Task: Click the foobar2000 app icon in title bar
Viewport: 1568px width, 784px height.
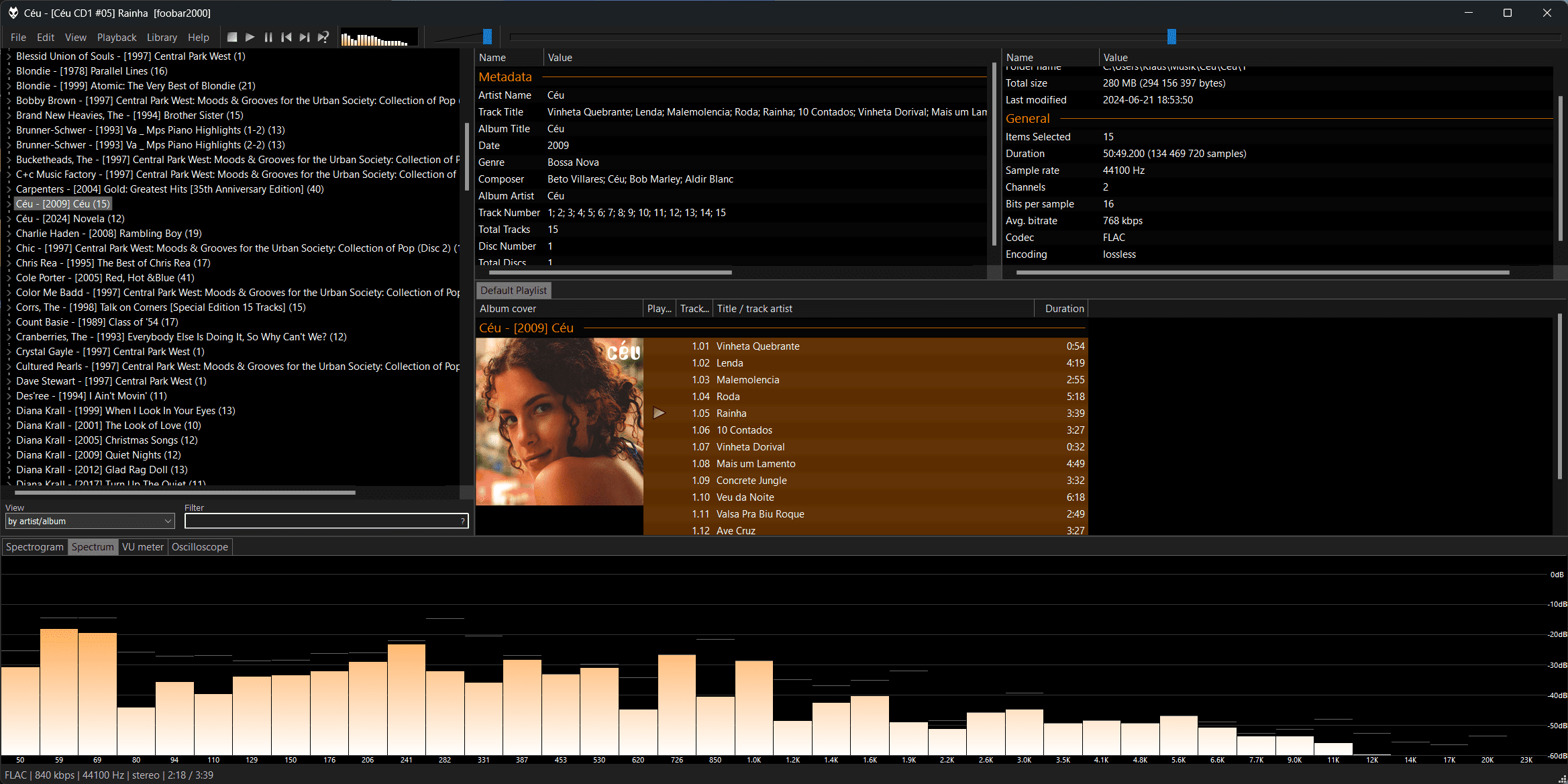Action: (13, 13)
